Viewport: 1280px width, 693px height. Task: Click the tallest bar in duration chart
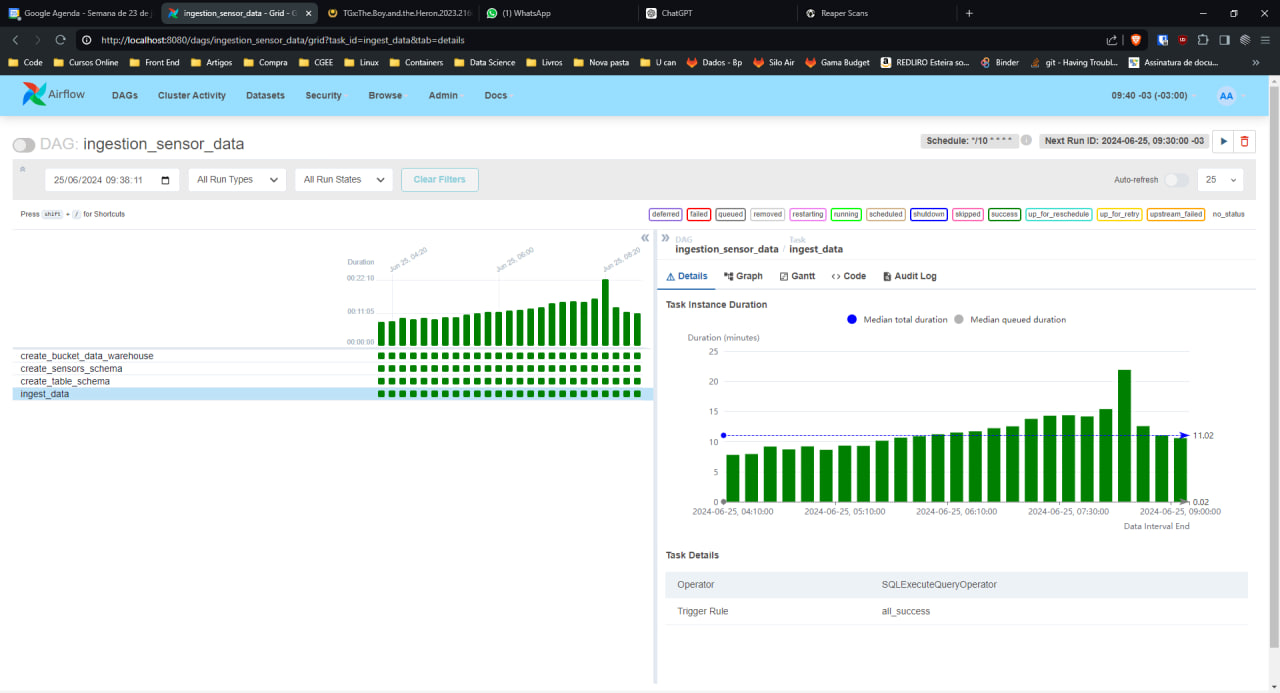tap(1124, 435)
